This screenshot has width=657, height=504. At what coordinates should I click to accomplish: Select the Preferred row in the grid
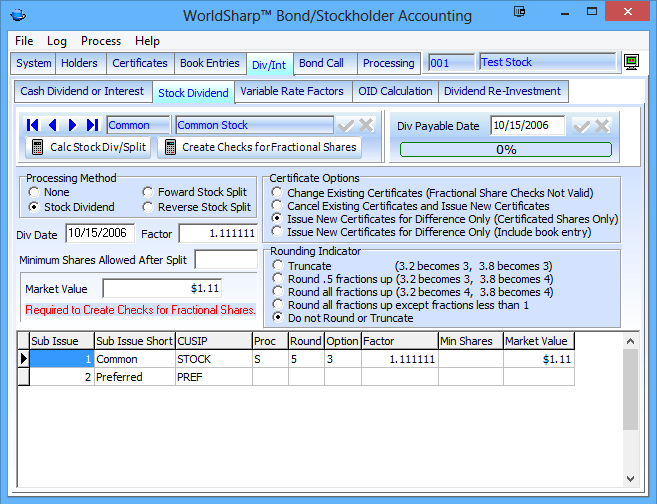[x=119, y=377]
